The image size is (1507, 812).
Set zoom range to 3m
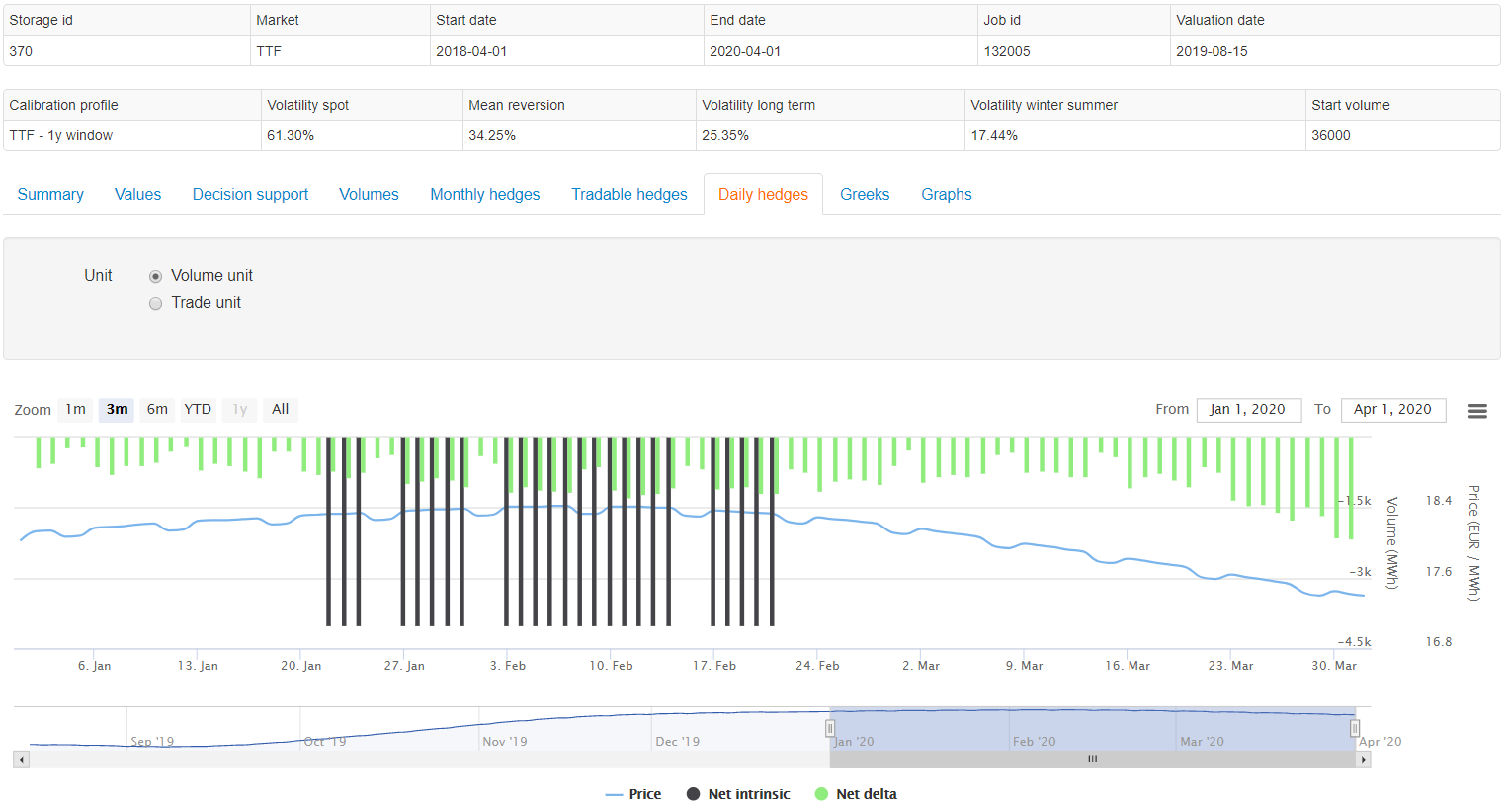click(x=117, y=410)
